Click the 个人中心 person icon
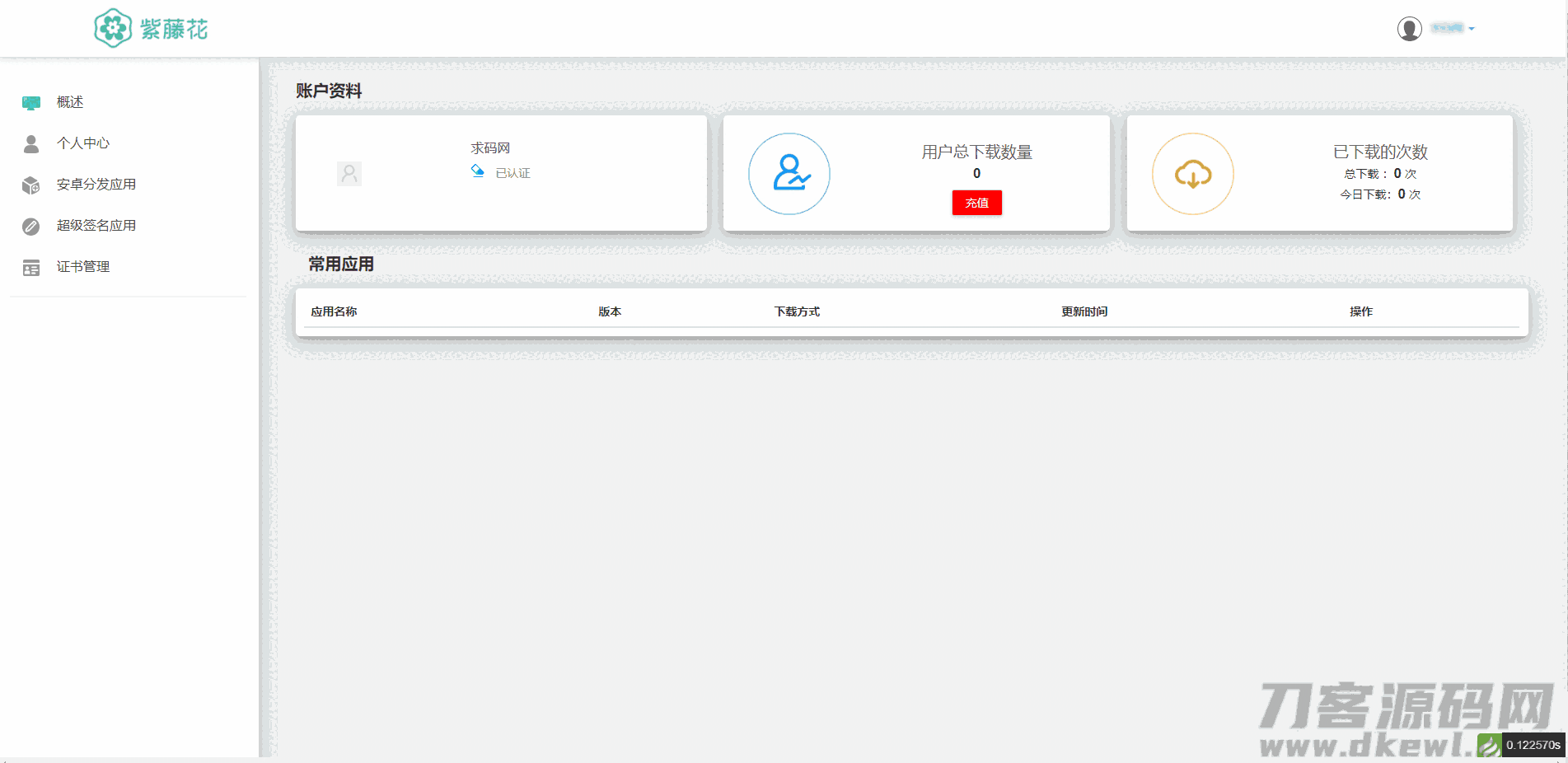Image resolution: width=1568 pixels, height=763 pixels. point(31,144)
